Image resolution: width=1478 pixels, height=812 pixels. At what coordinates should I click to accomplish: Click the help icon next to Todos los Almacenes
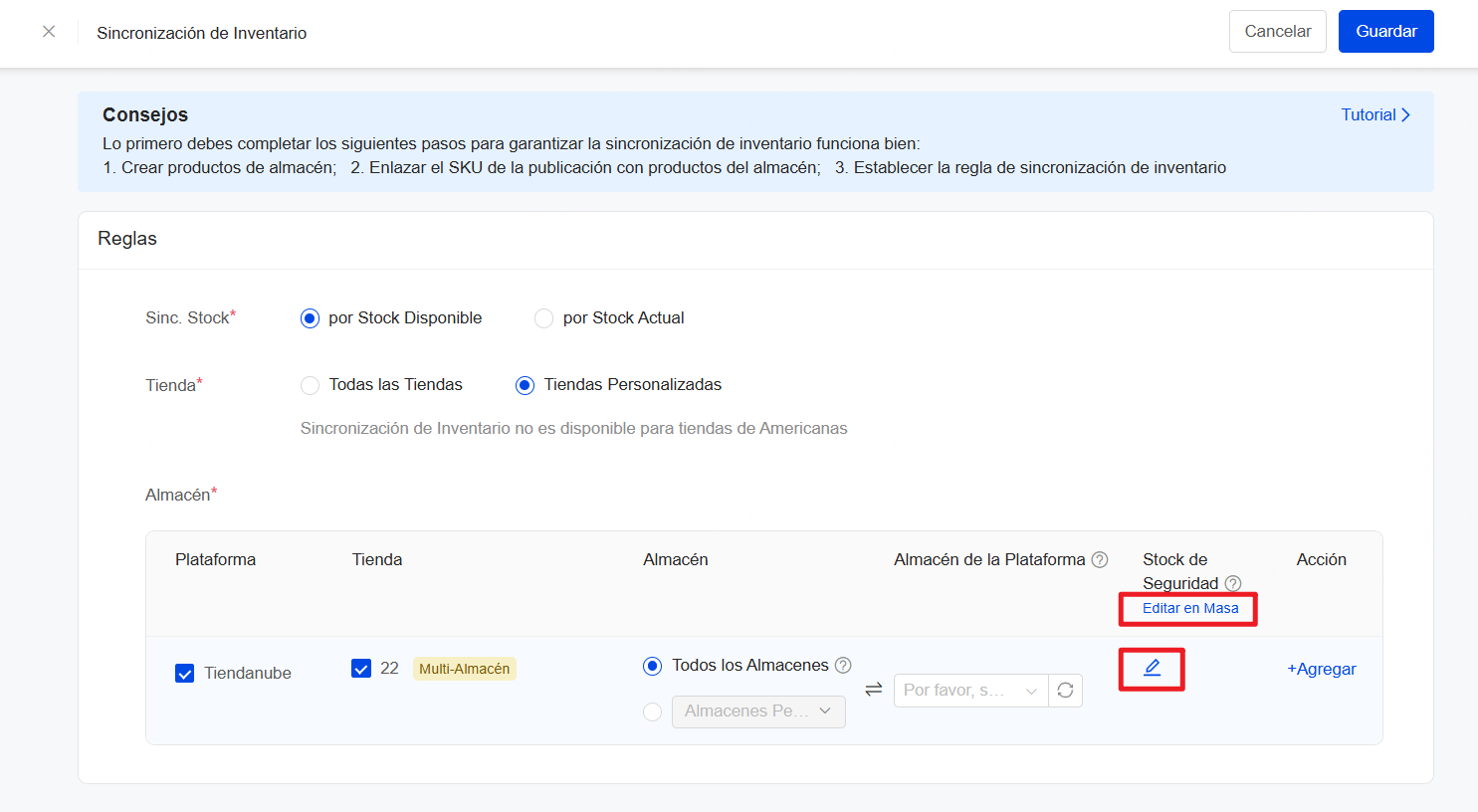coord(843,665)
